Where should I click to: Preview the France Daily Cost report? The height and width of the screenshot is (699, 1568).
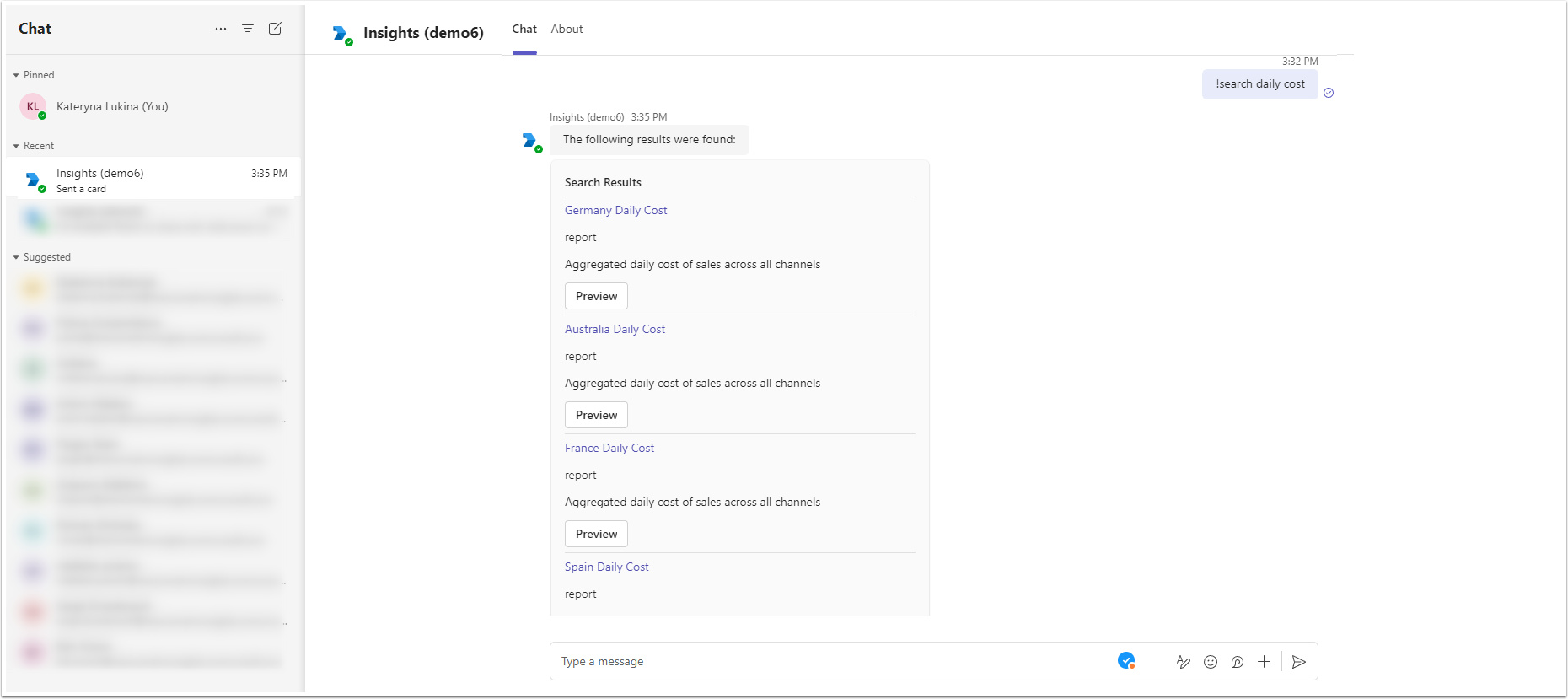pos(596,534)
